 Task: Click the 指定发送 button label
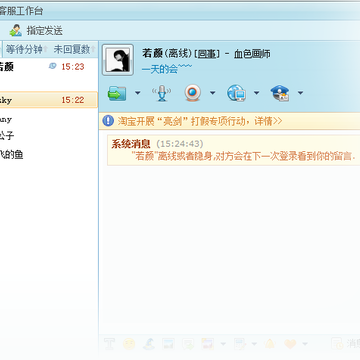pyautogui.click(x=45, y=31)
